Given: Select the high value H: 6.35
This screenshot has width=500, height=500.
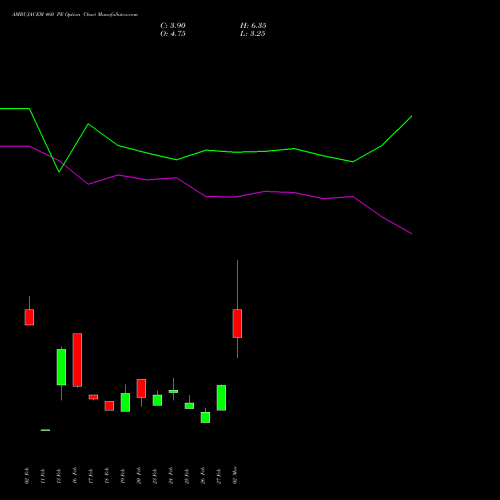Looking at the screenshot, I should (253, 26).
